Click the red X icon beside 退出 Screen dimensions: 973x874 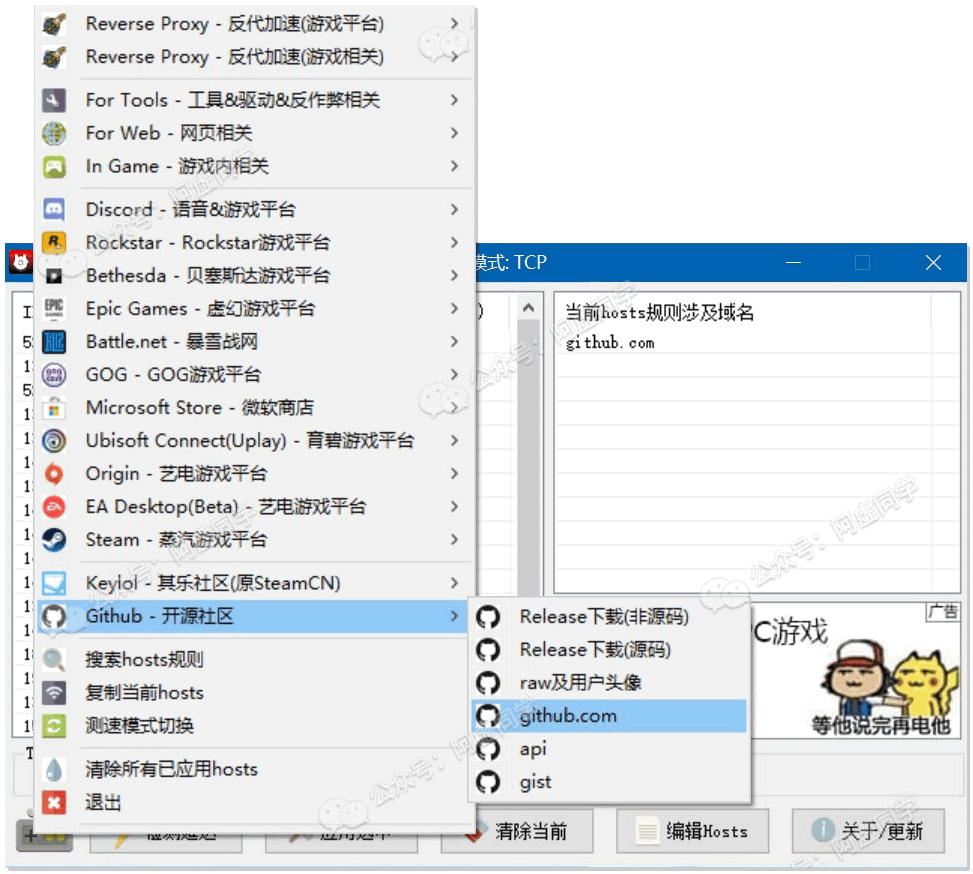(54, 803)
